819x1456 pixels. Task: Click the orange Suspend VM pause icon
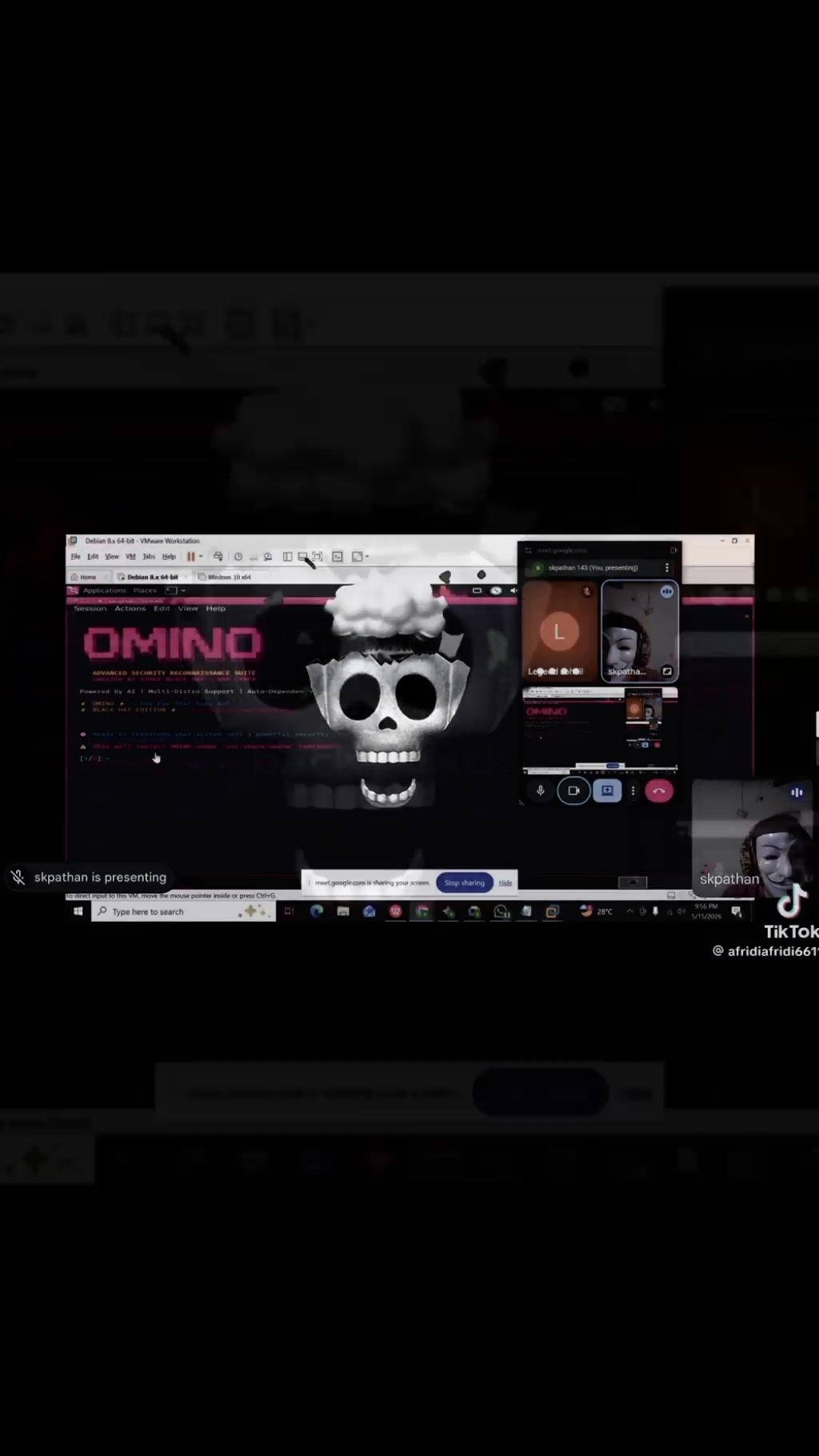pos(190,557)
